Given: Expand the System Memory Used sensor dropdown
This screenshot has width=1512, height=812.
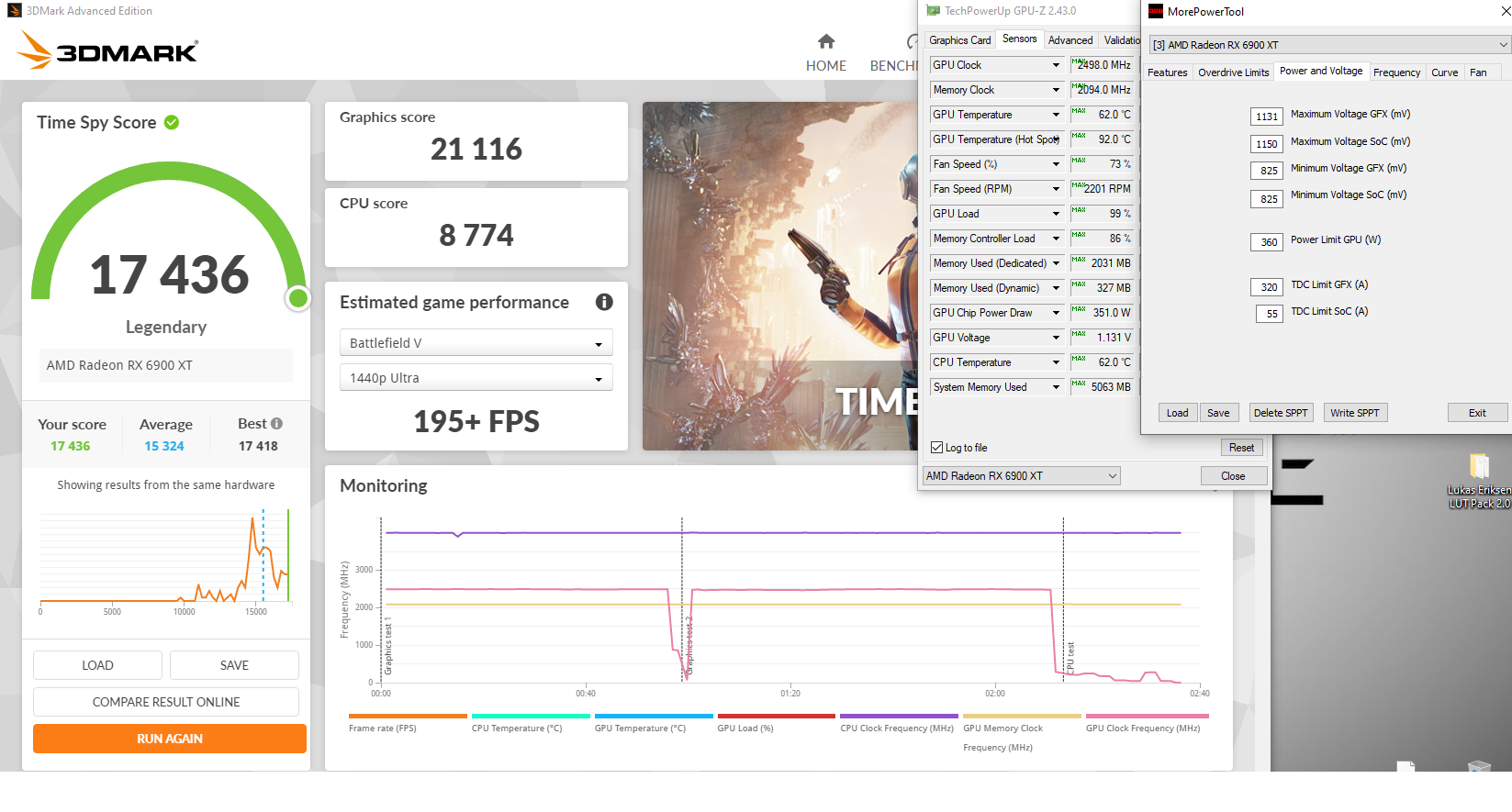Looking at the screenshot, I should (x=1056, y=387).
